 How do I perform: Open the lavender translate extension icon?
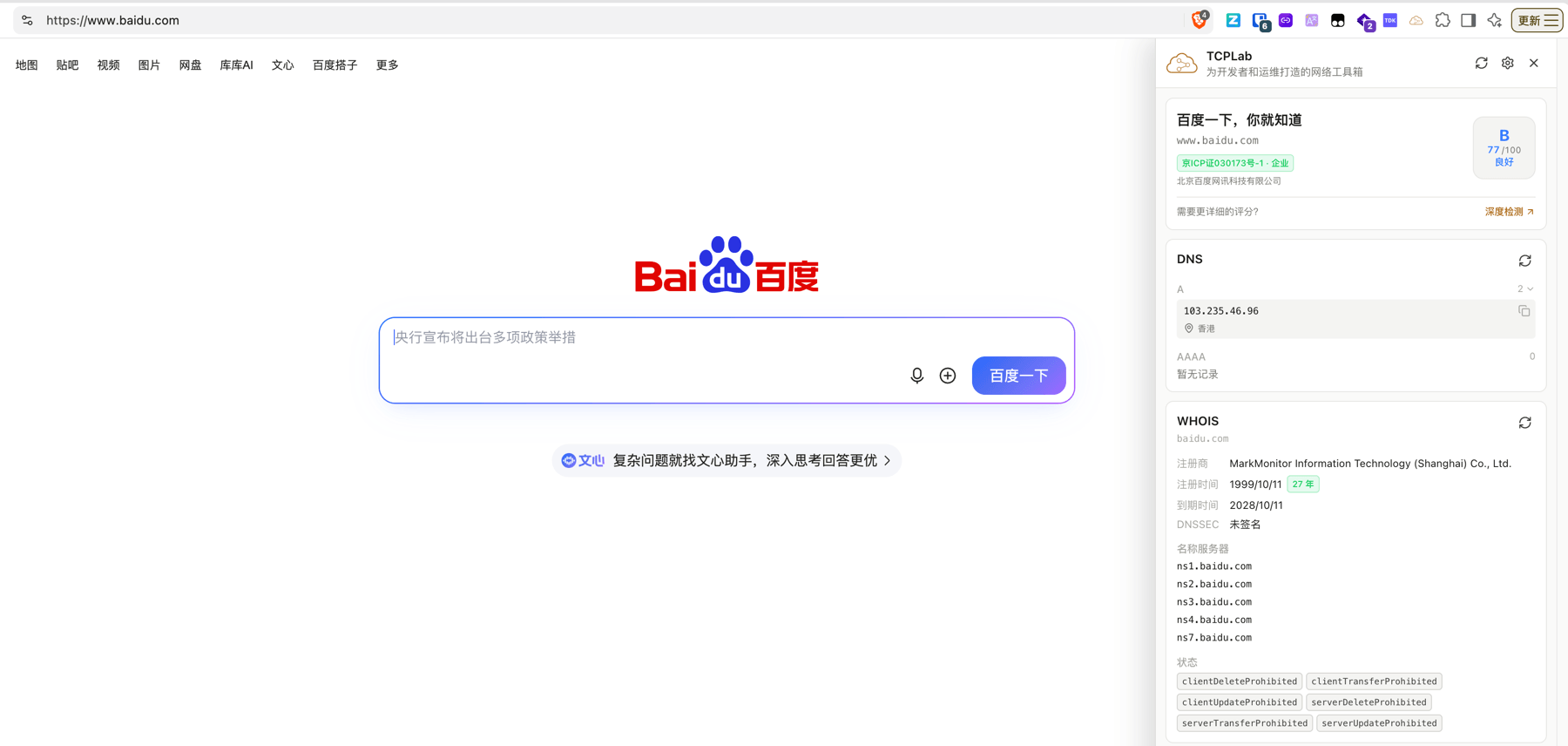click(x=1312, y=20)
